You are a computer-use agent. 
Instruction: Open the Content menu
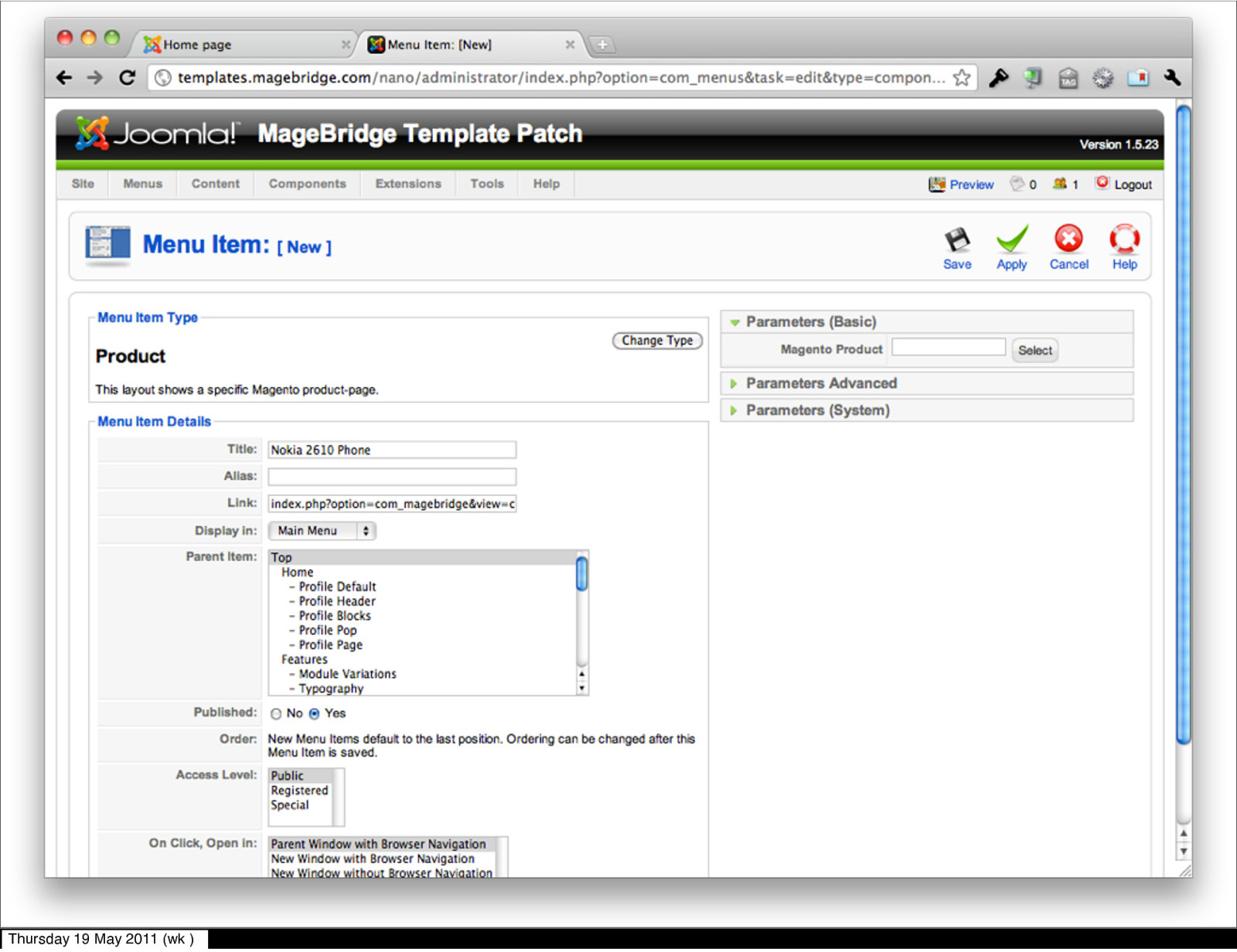pyautogui.click(x=216, y=184)
